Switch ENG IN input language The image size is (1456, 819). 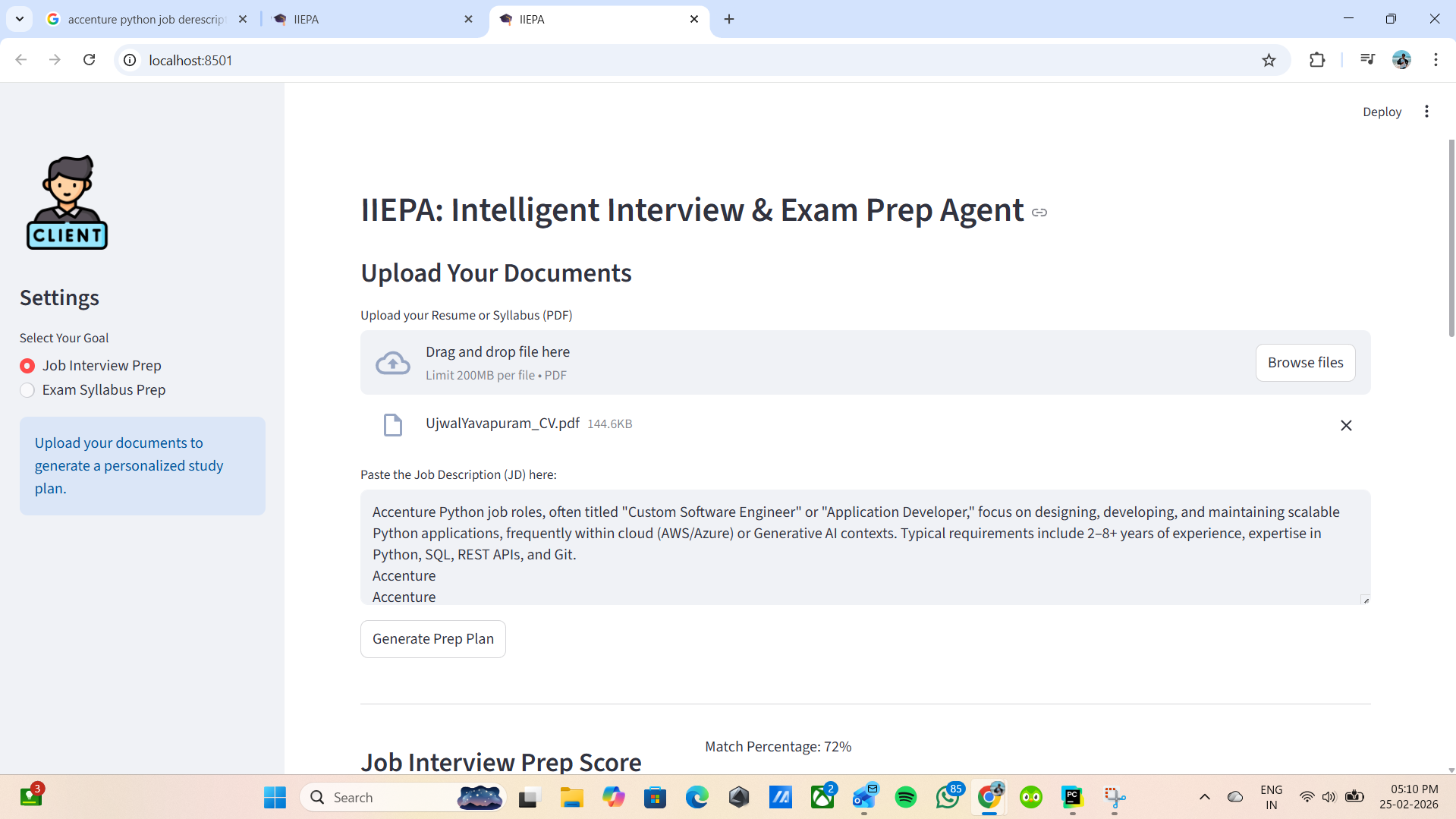coord(1271,798)
